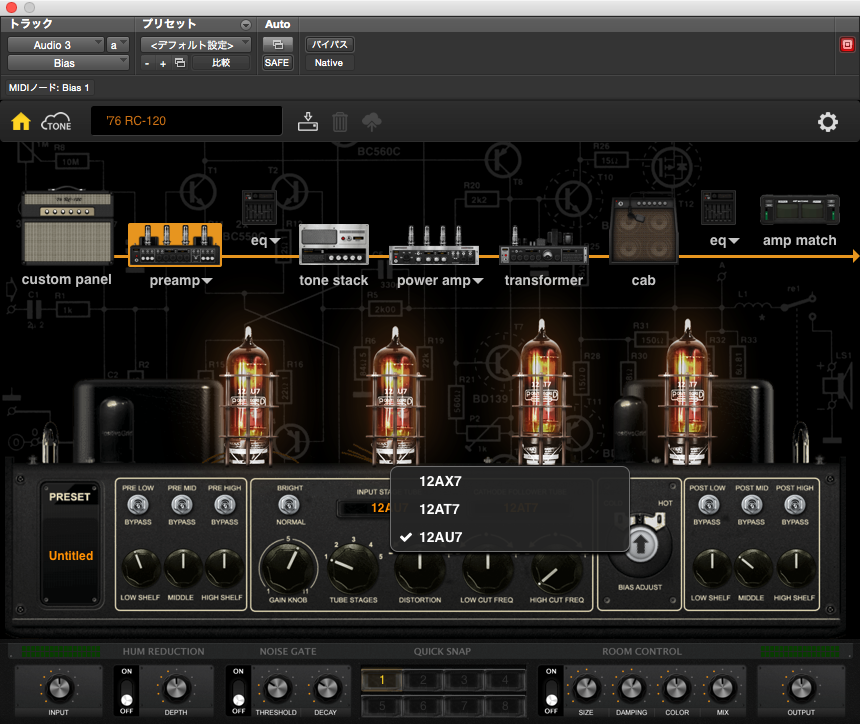Click the previous preset minus button
The width and height of the screenshot is (860, 724).
(x=147, y=63)
